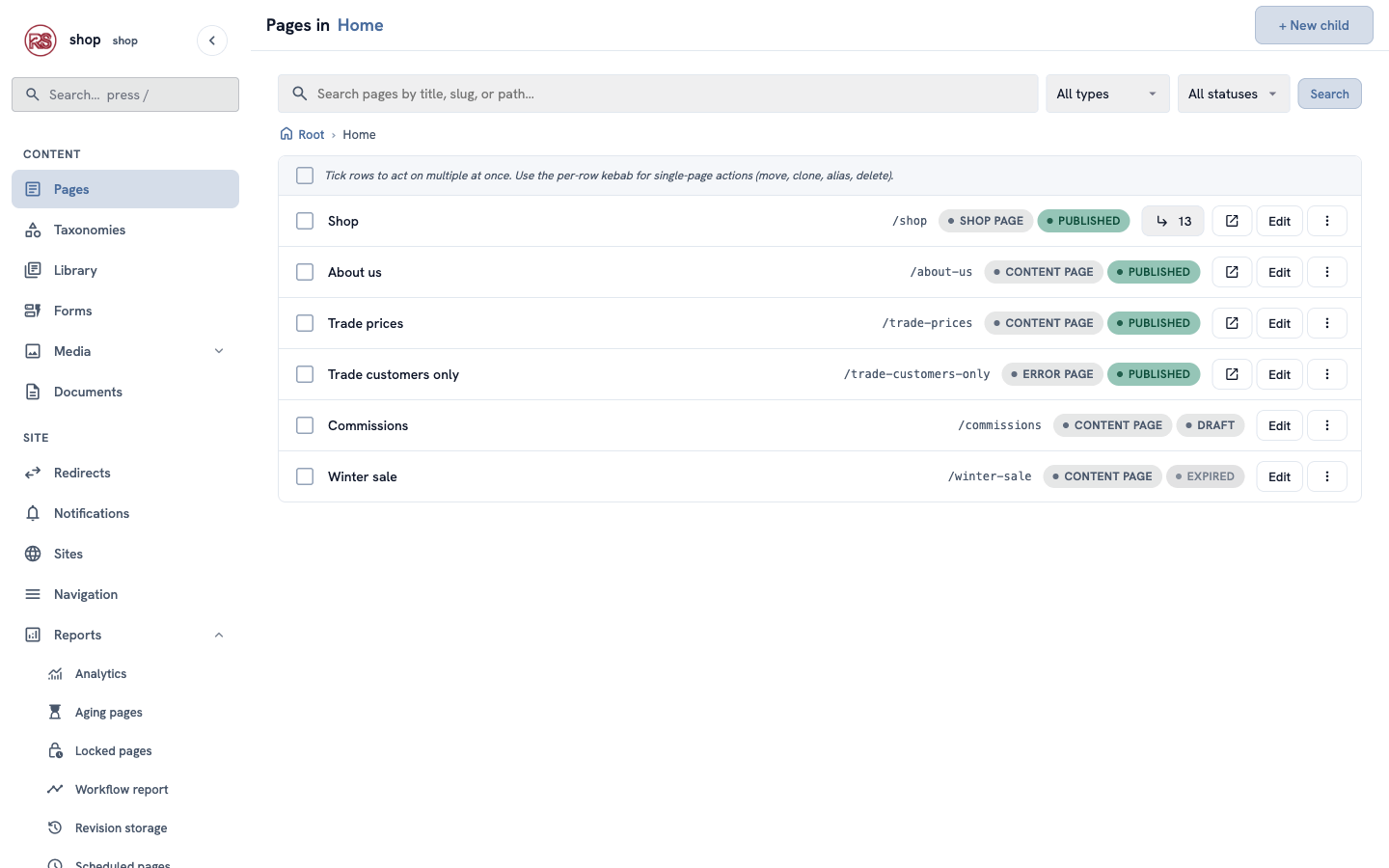Focus the search pages by title field
Viewport: 1389px width, 868px height.
[x=658, y=94]
